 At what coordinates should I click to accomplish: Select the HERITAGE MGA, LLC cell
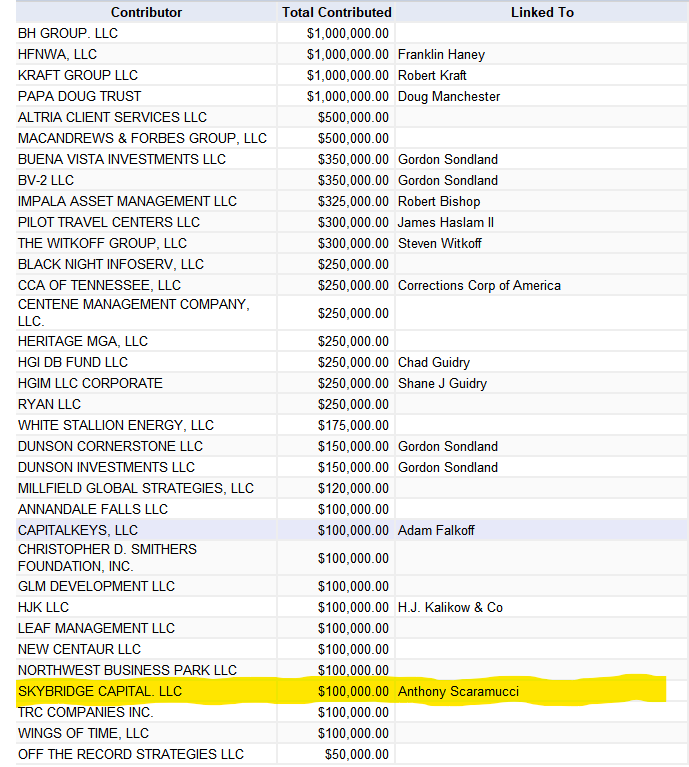pos(146,341)
